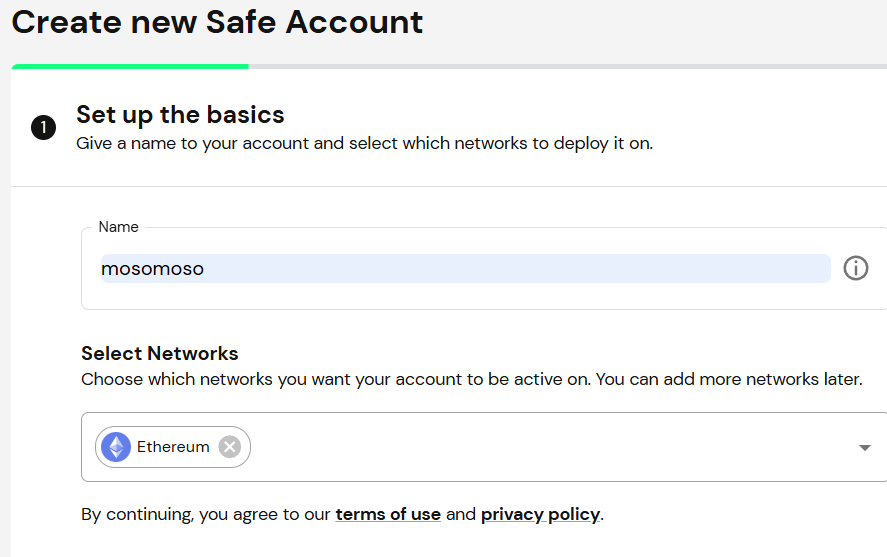
Task: Click the Name label above the input
Action: pyautogui.click(x=118, y=227)
